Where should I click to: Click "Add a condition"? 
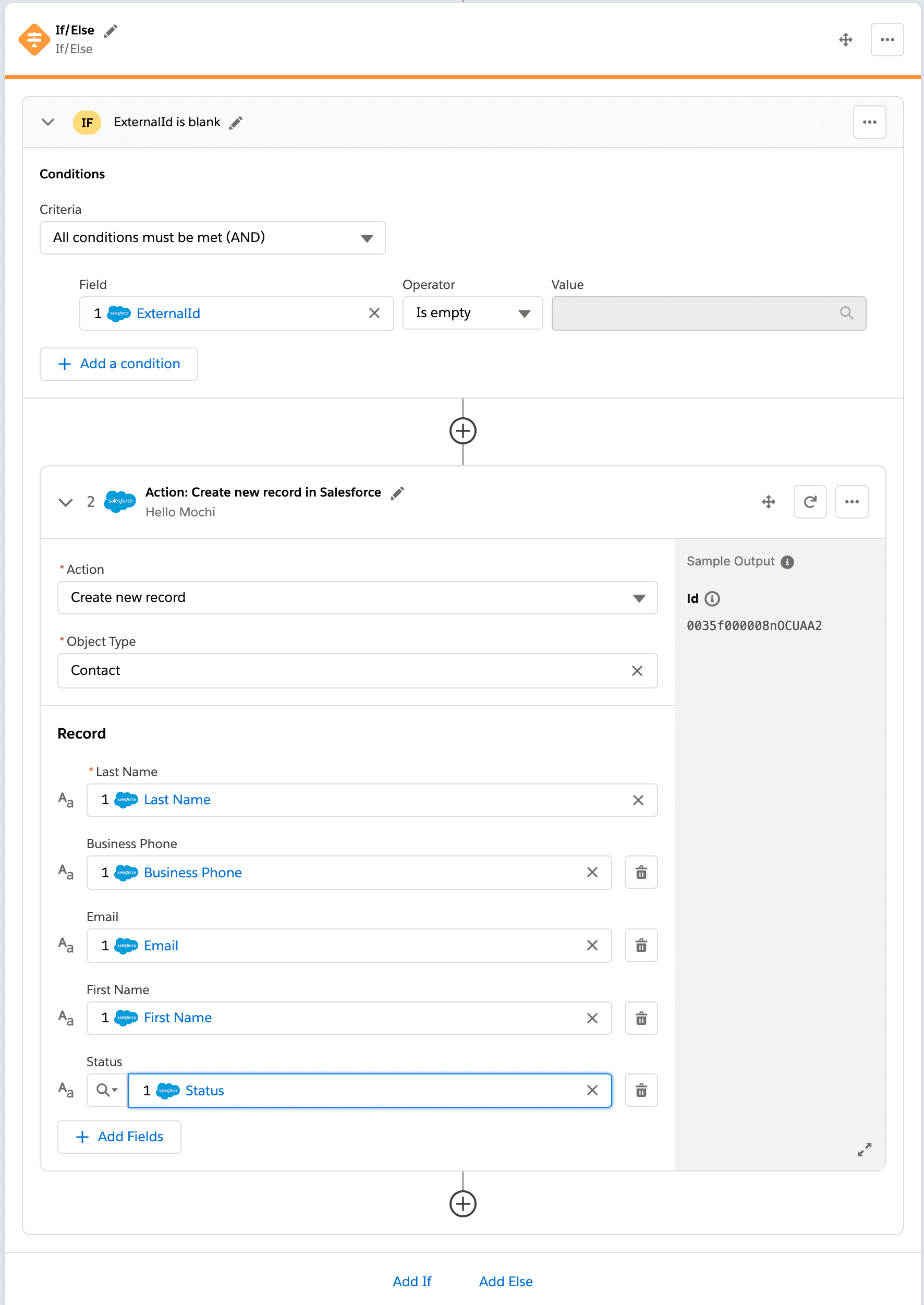pos(118,364)
